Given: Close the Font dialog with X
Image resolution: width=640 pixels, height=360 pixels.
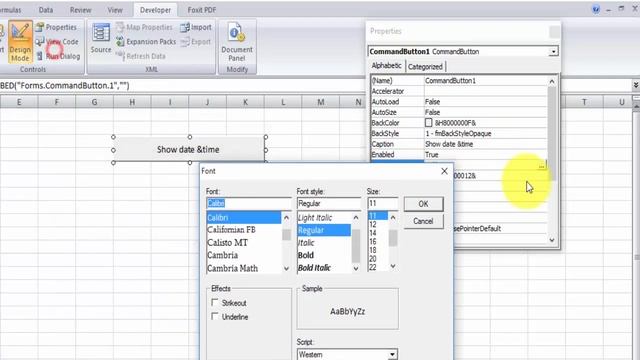Looking at the screenshot, I should 444,171.
